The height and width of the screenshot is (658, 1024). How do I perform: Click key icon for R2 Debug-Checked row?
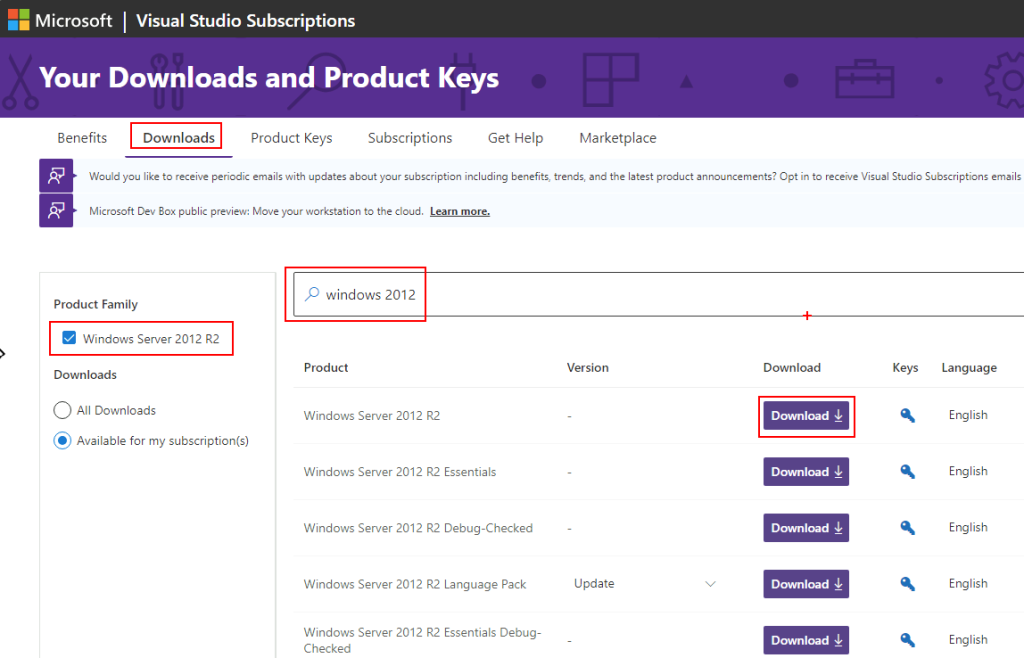[907, 528]
